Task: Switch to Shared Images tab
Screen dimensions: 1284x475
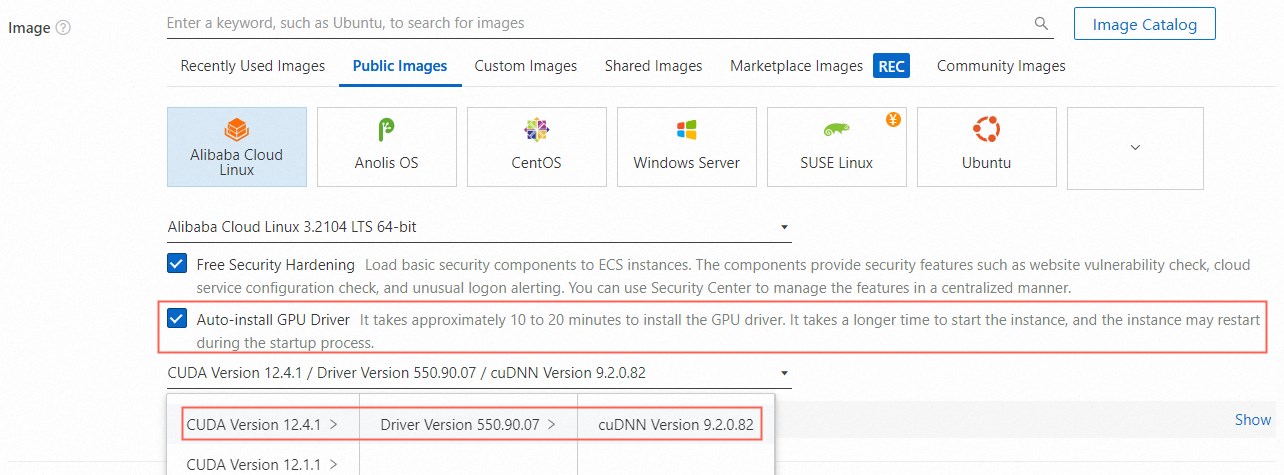Action: pyautogui.click(x=654, y=66)
